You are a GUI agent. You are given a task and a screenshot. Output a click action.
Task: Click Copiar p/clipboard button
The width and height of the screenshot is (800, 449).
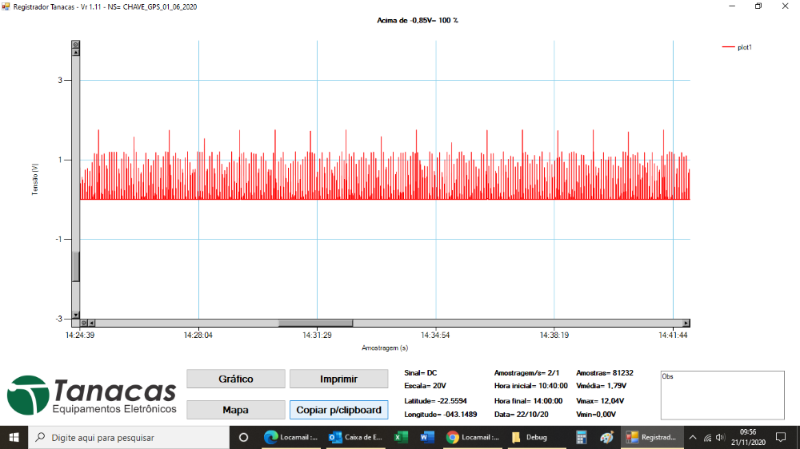pyautogui.click(x=339, y=410)
